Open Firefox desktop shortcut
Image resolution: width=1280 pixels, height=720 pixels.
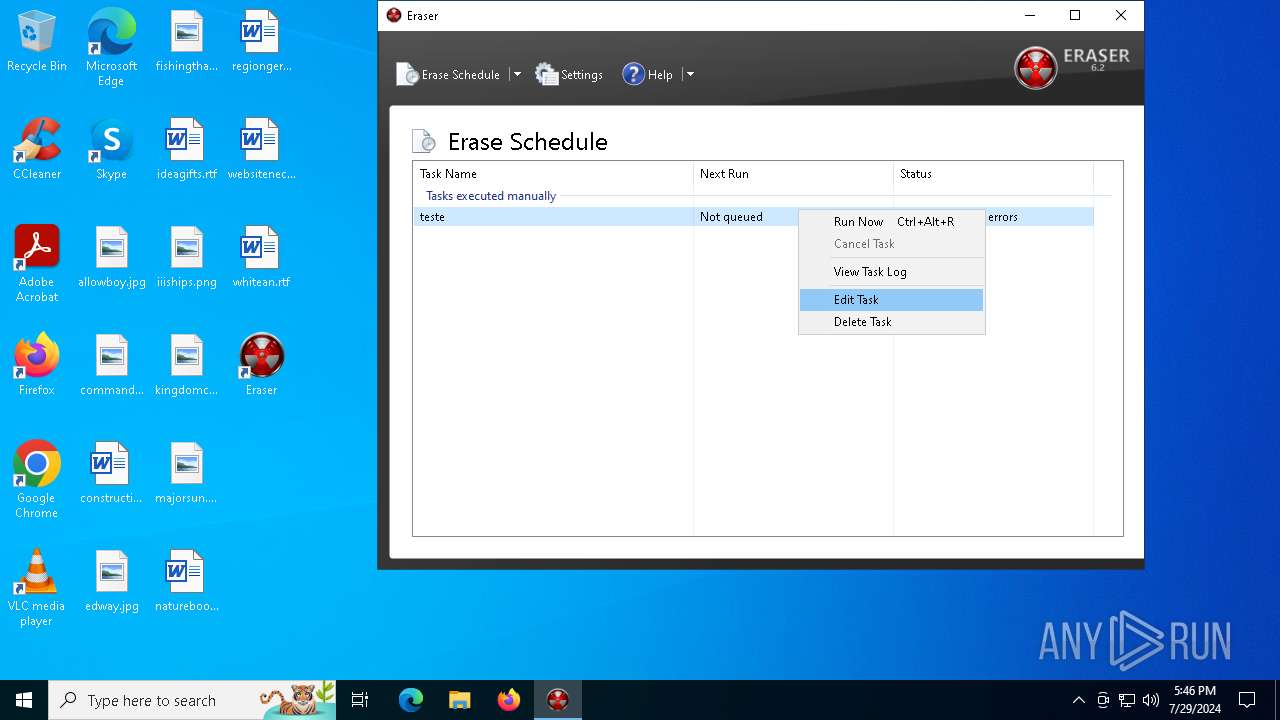click(x=37, y=366)
